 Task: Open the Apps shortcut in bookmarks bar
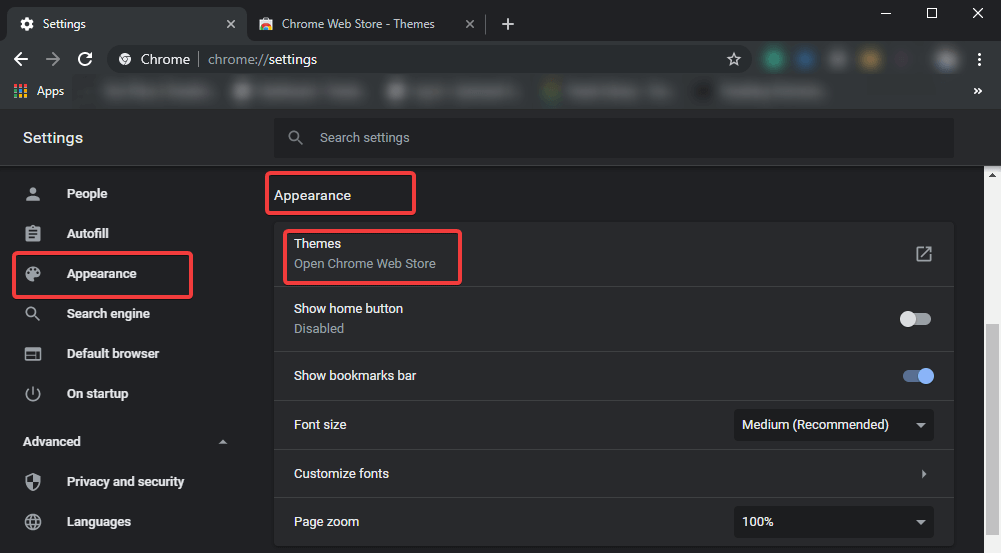pos(39,91)
